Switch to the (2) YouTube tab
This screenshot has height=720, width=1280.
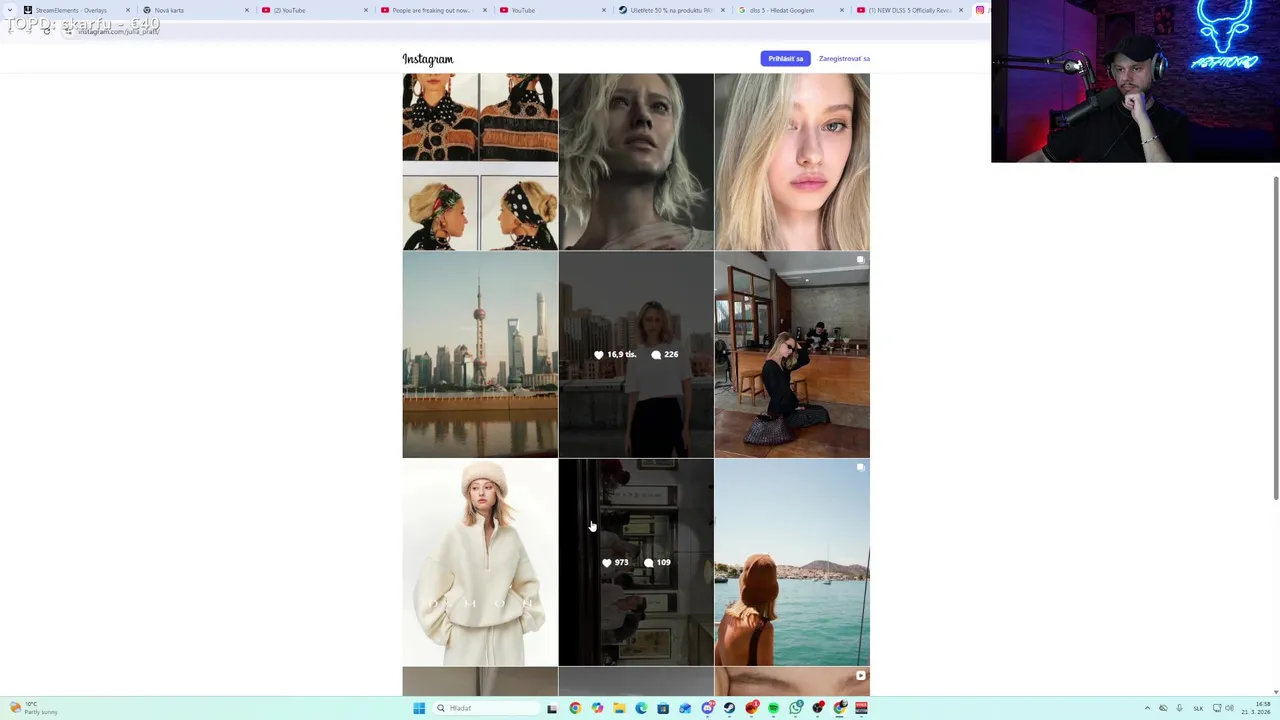[x=314, y=10]
